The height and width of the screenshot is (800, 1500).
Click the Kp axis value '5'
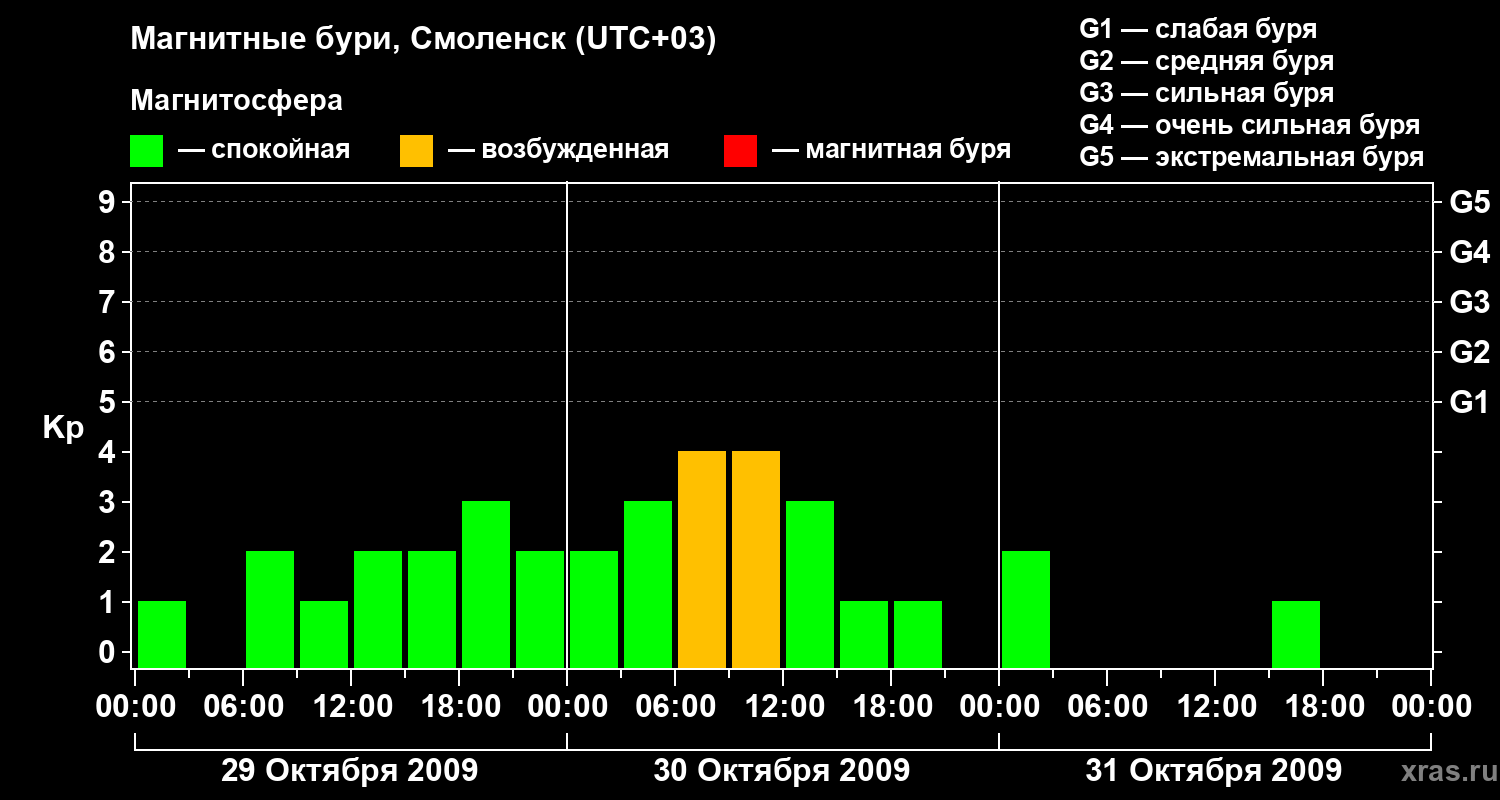(109, 402)
